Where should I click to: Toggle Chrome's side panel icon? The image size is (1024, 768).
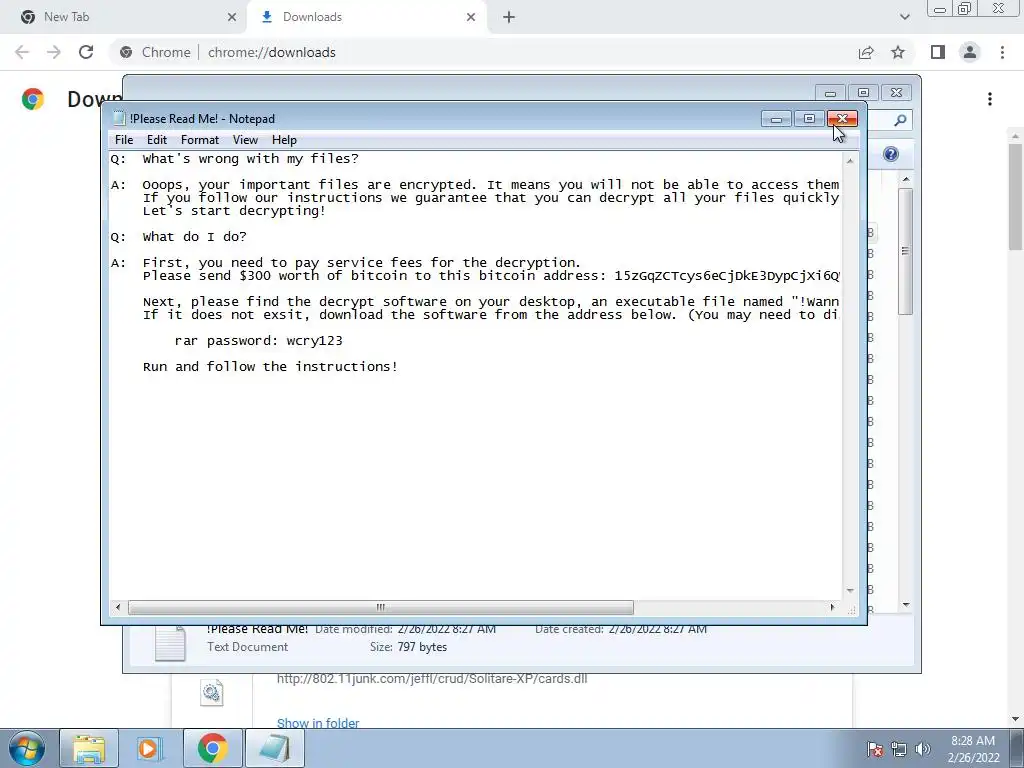coord(938,52)
